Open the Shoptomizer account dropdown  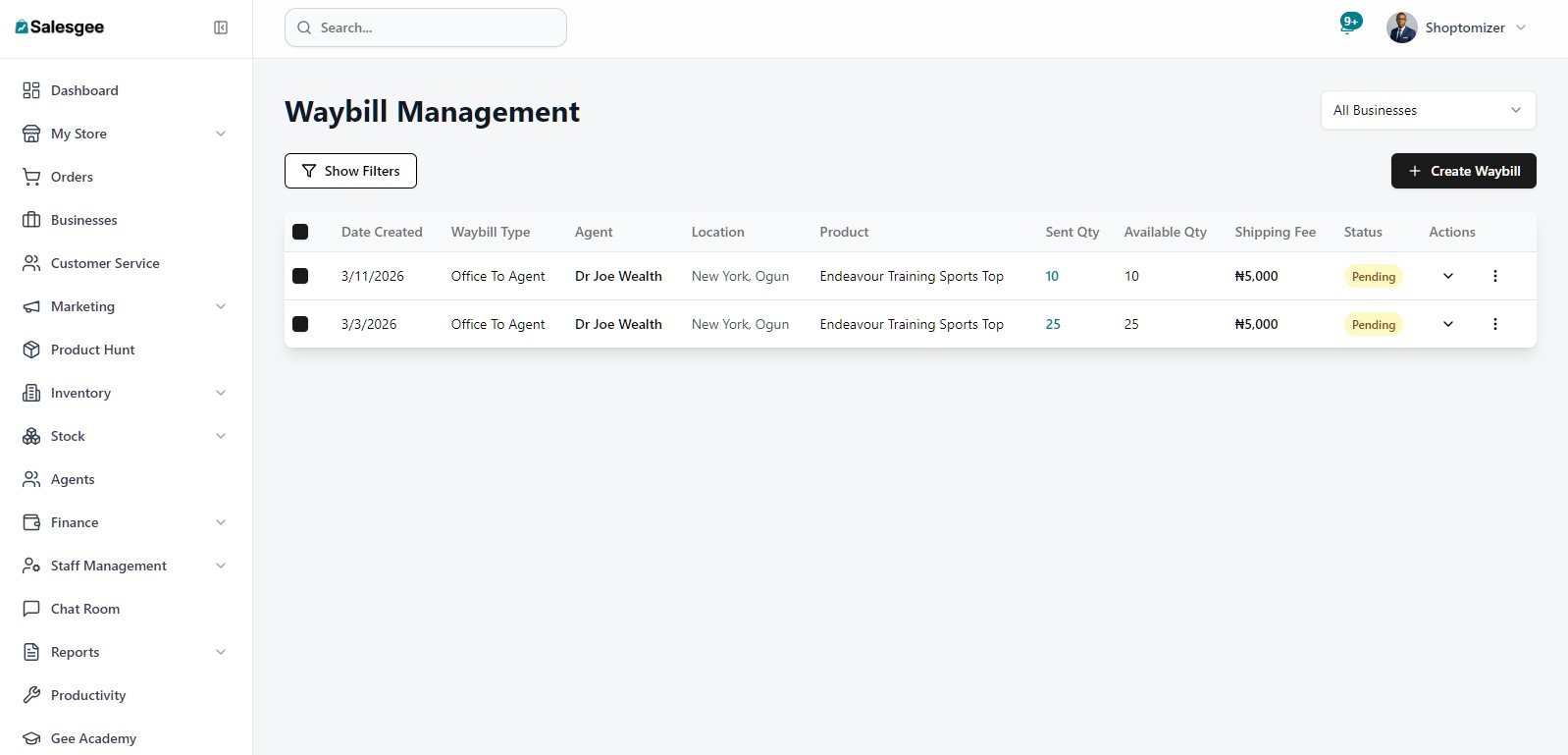[x=1457, y=27]
